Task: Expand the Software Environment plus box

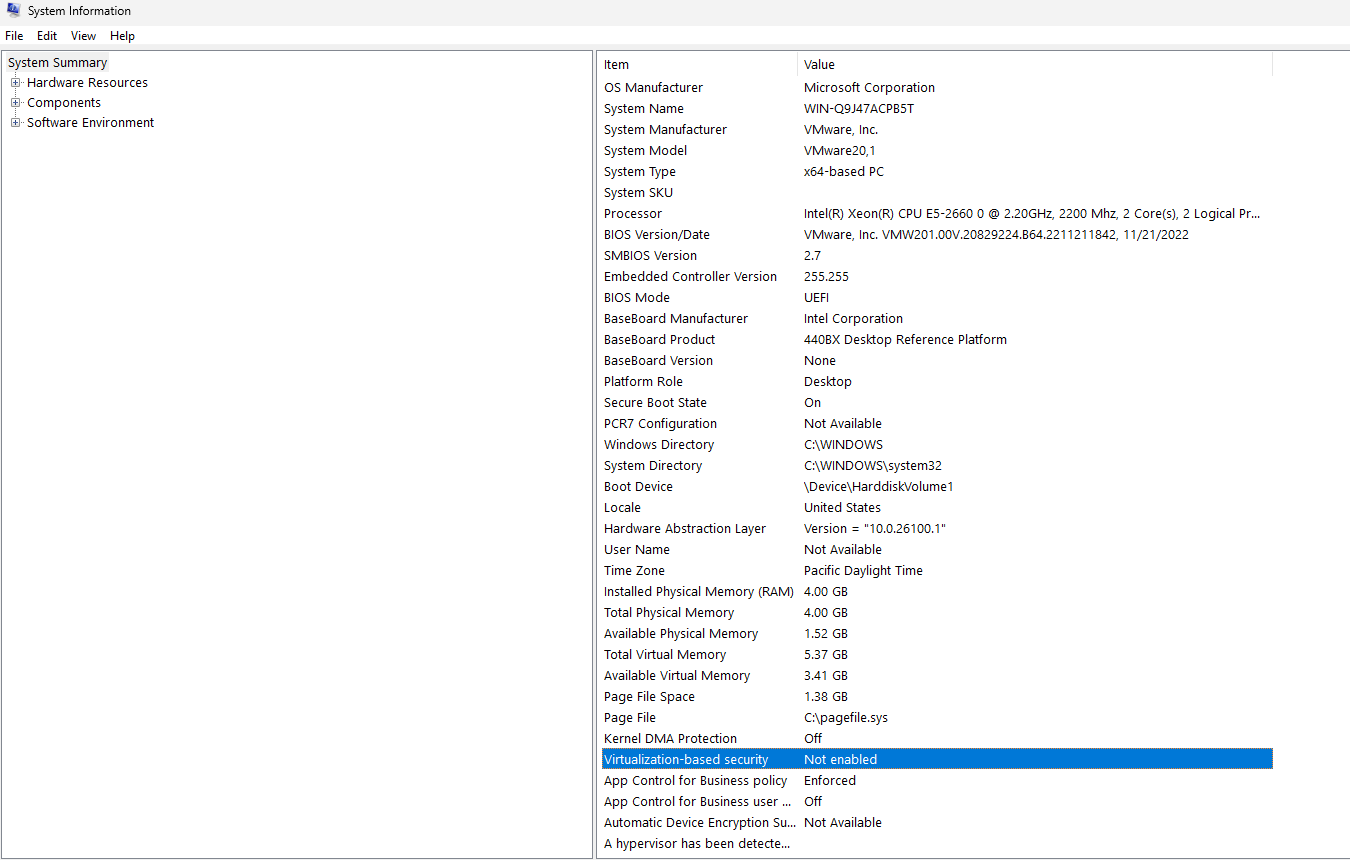Action: pyautogui.click(x=15, y=123)
